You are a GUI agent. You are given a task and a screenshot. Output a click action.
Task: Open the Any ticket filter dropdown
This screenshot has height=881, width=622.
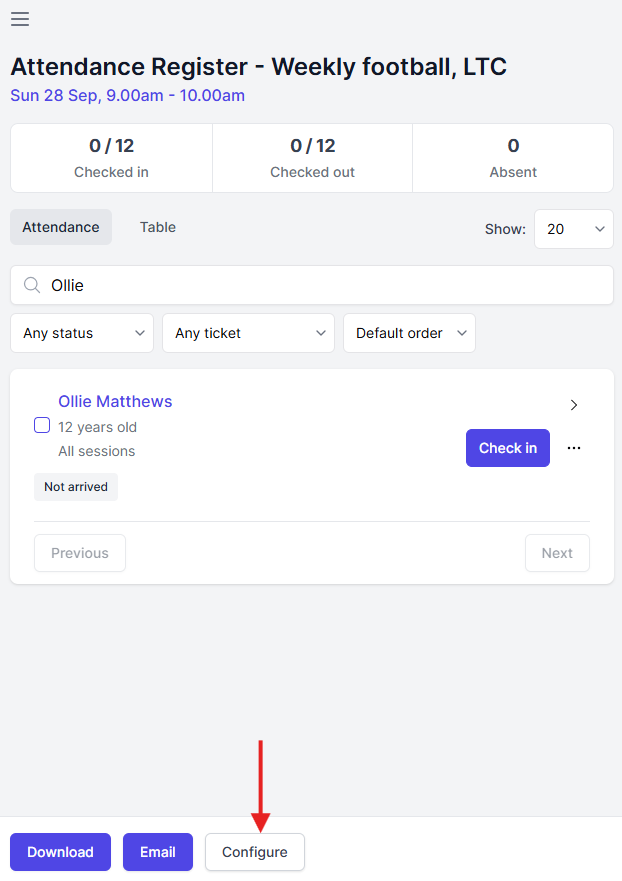248,333
